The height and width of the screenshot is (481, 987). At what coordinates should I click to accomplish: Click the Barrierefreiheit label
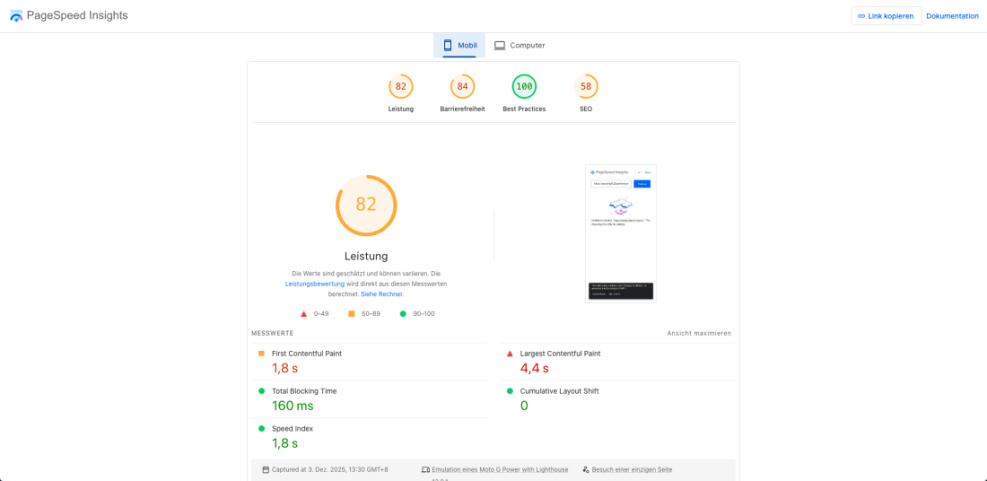coord(463,109)
